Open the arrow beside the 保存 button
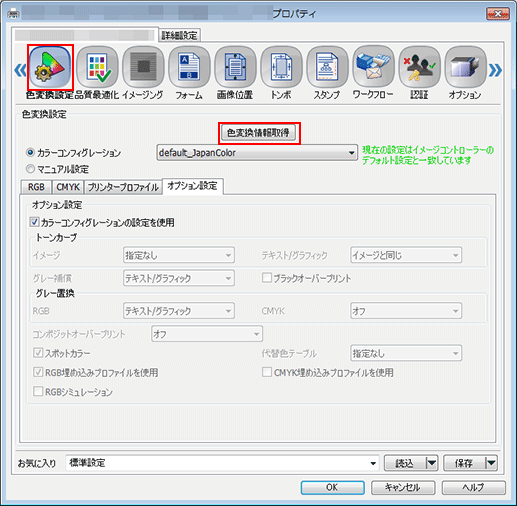 (491, 463)
